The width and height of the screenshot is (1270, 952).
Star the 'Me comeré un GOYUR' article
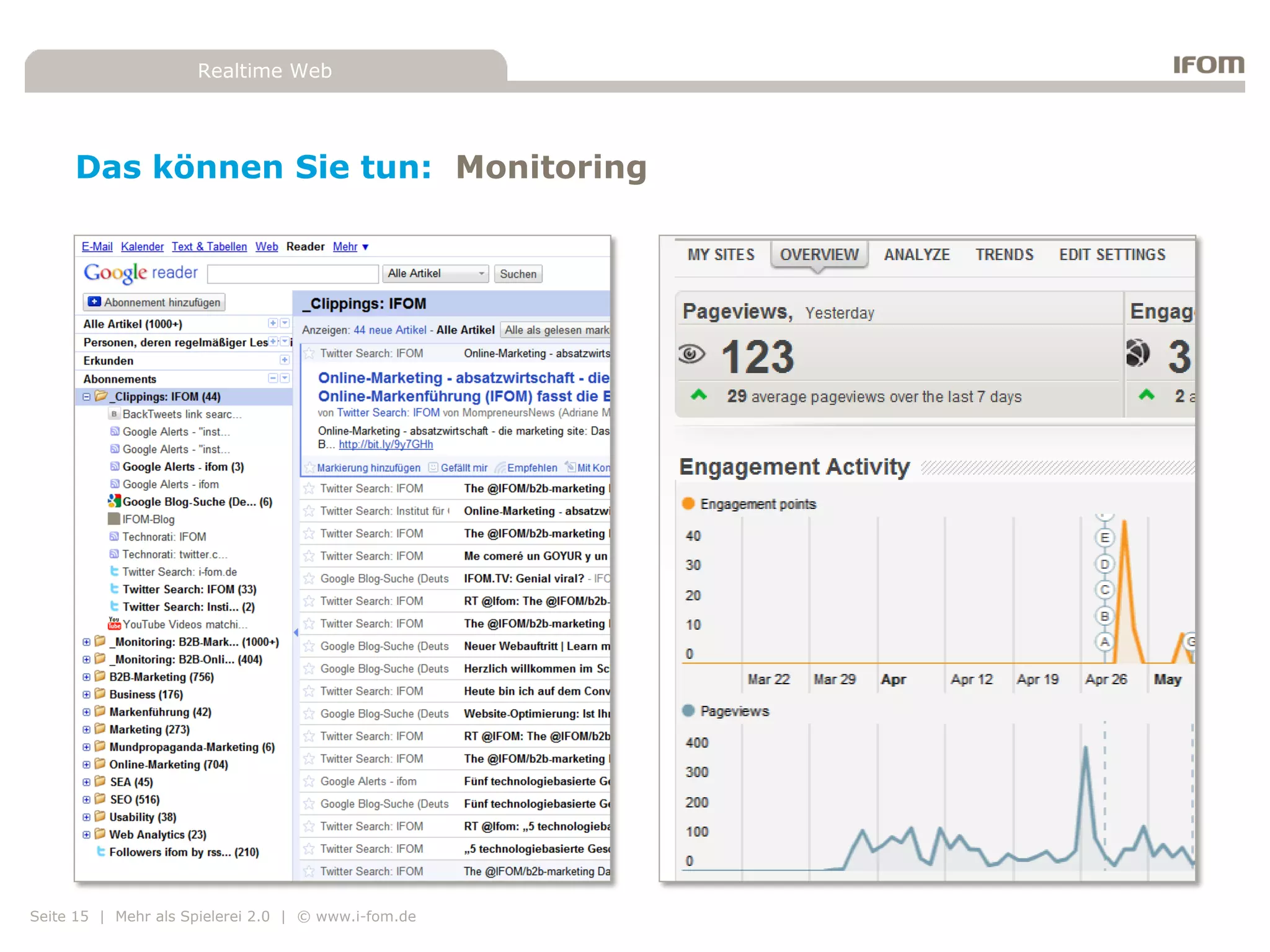coord(309,557)
